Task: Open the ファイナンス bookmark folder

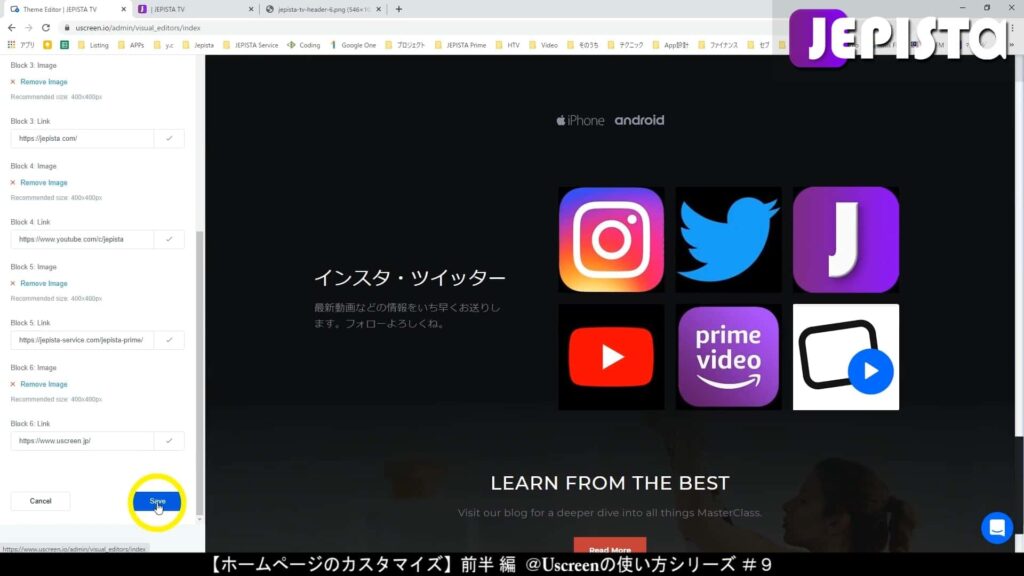Action: pyautogui.click(x=718, y=45)
